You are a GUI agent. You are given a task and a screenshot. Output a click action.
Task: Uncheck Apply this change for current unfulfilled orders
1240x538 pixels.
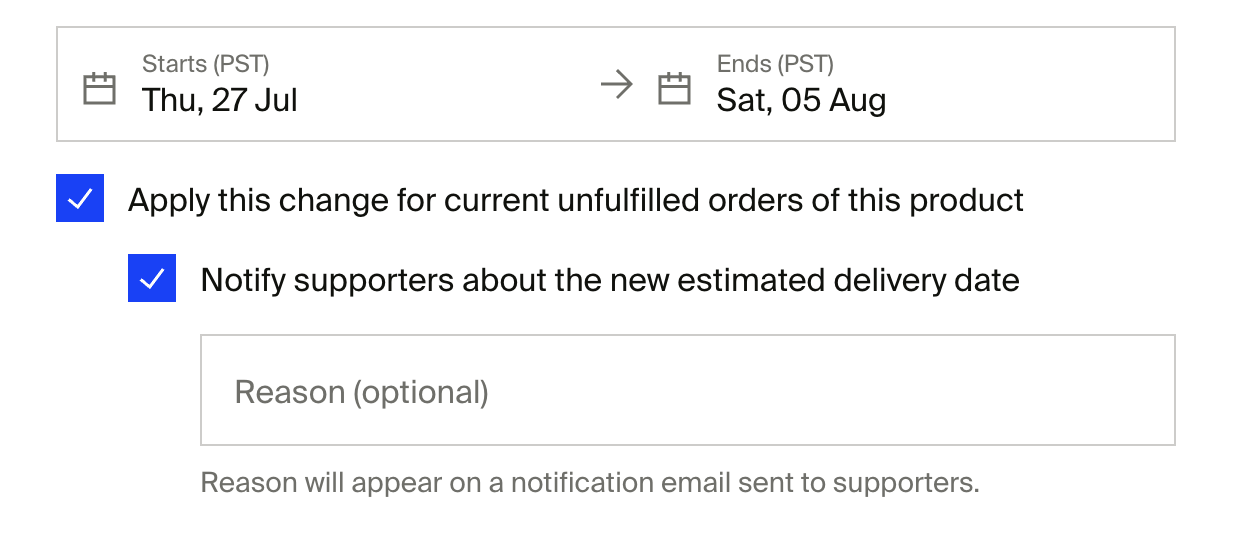coord(80,199)
